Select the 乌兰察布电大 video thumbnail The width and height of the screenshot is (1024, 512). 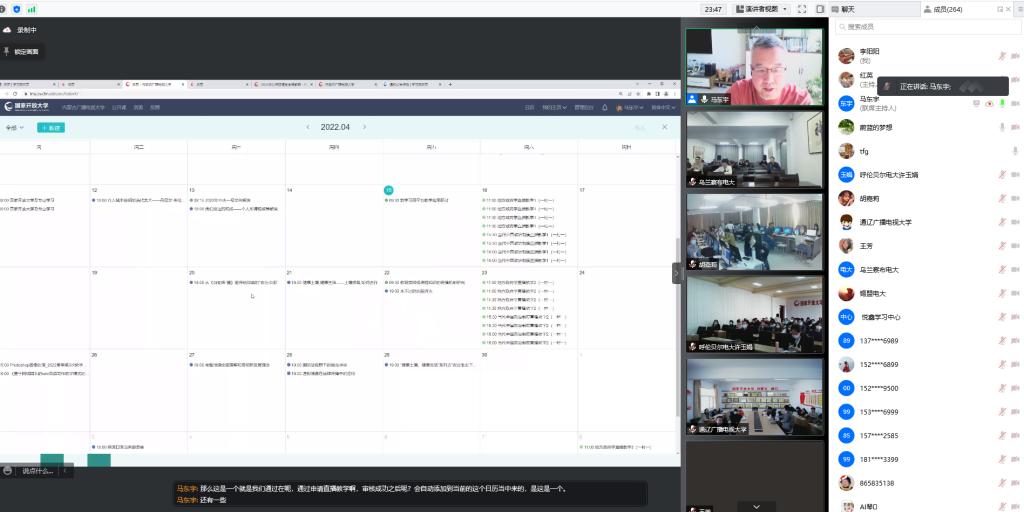click(754, 150)
